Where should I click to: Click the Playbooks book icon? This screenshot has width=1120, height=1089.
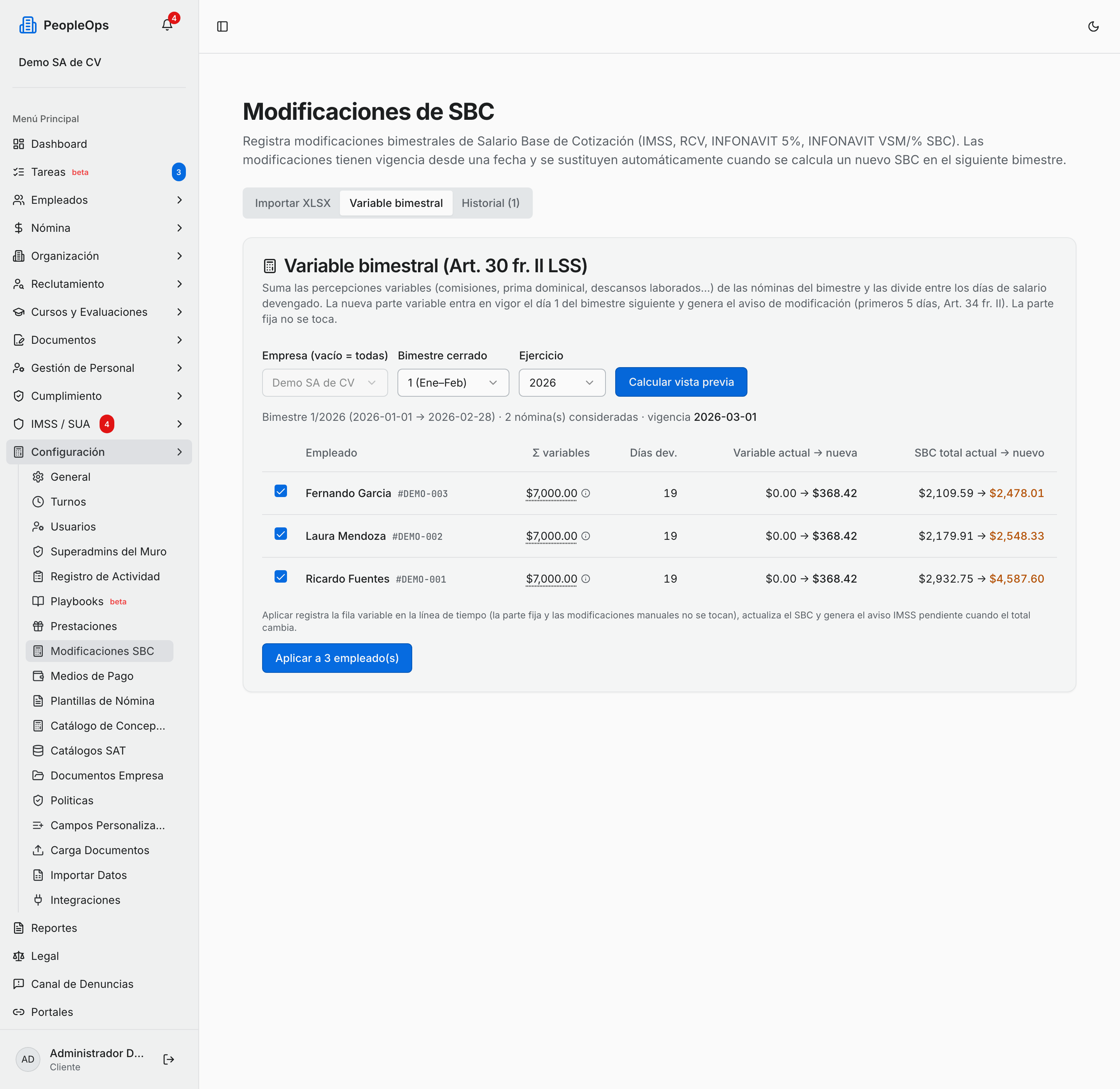coord(38,601)
